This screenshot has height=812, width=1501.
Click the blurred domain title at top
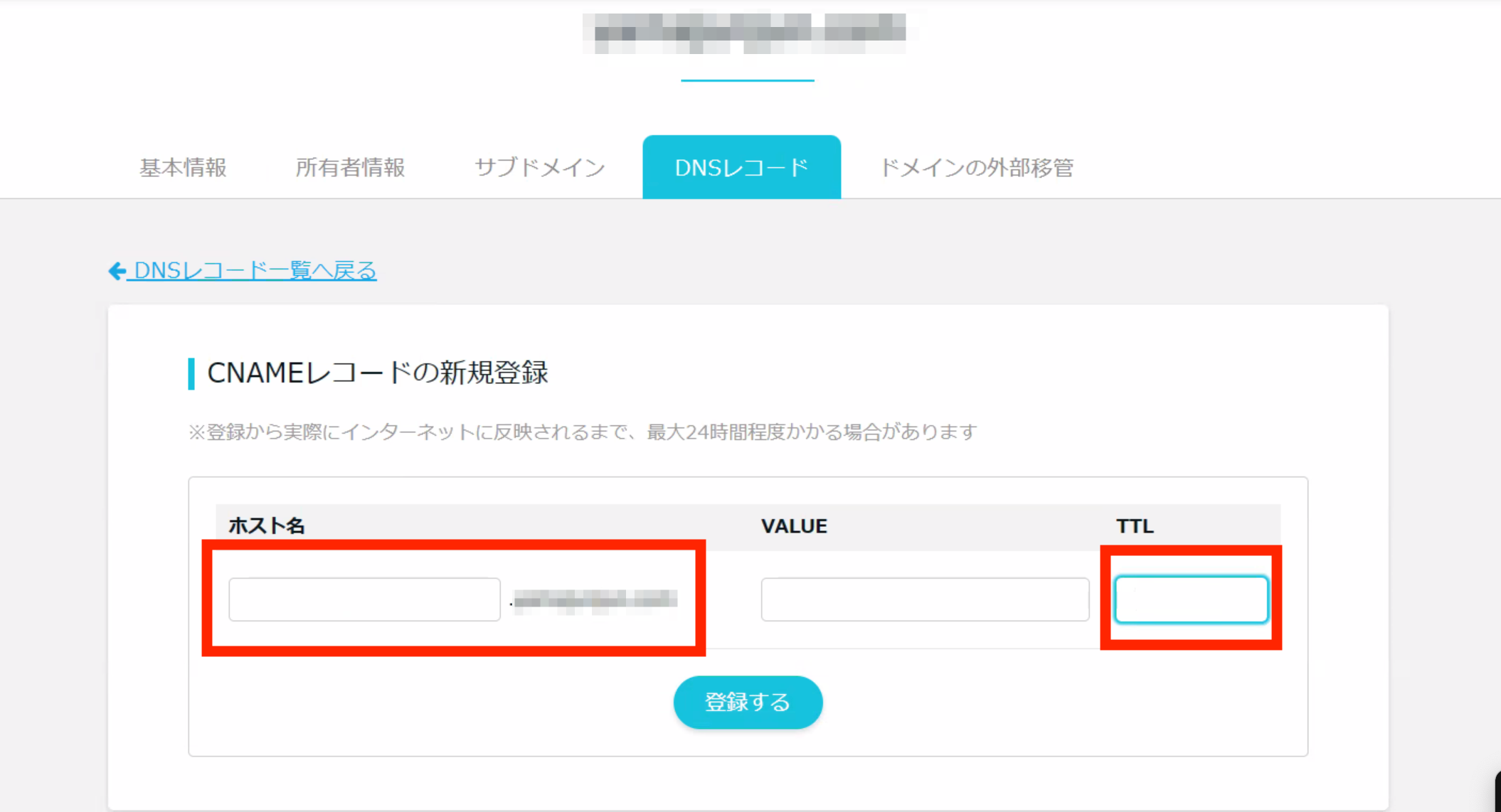pyautogui.click(x=748, y=33)
